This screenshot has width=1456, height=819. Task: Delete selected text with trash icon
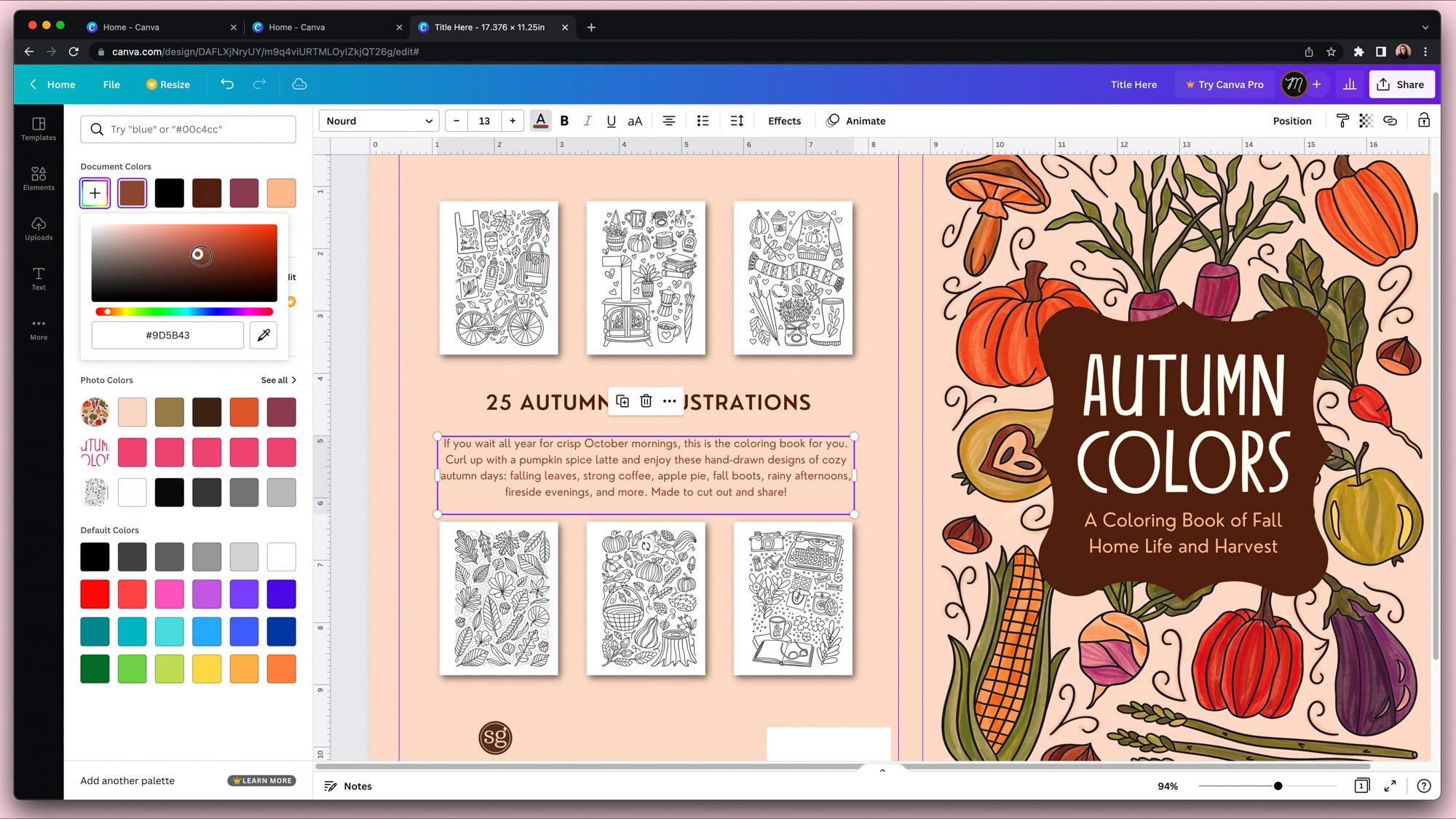click(x=646, y=401)
